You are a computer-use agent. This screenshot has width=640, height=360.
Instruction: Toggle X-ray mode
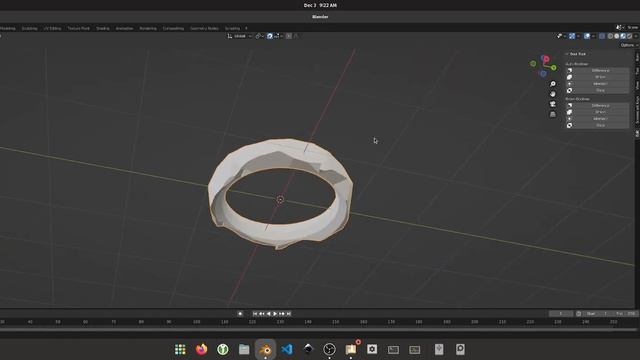(x=602, y=36)
